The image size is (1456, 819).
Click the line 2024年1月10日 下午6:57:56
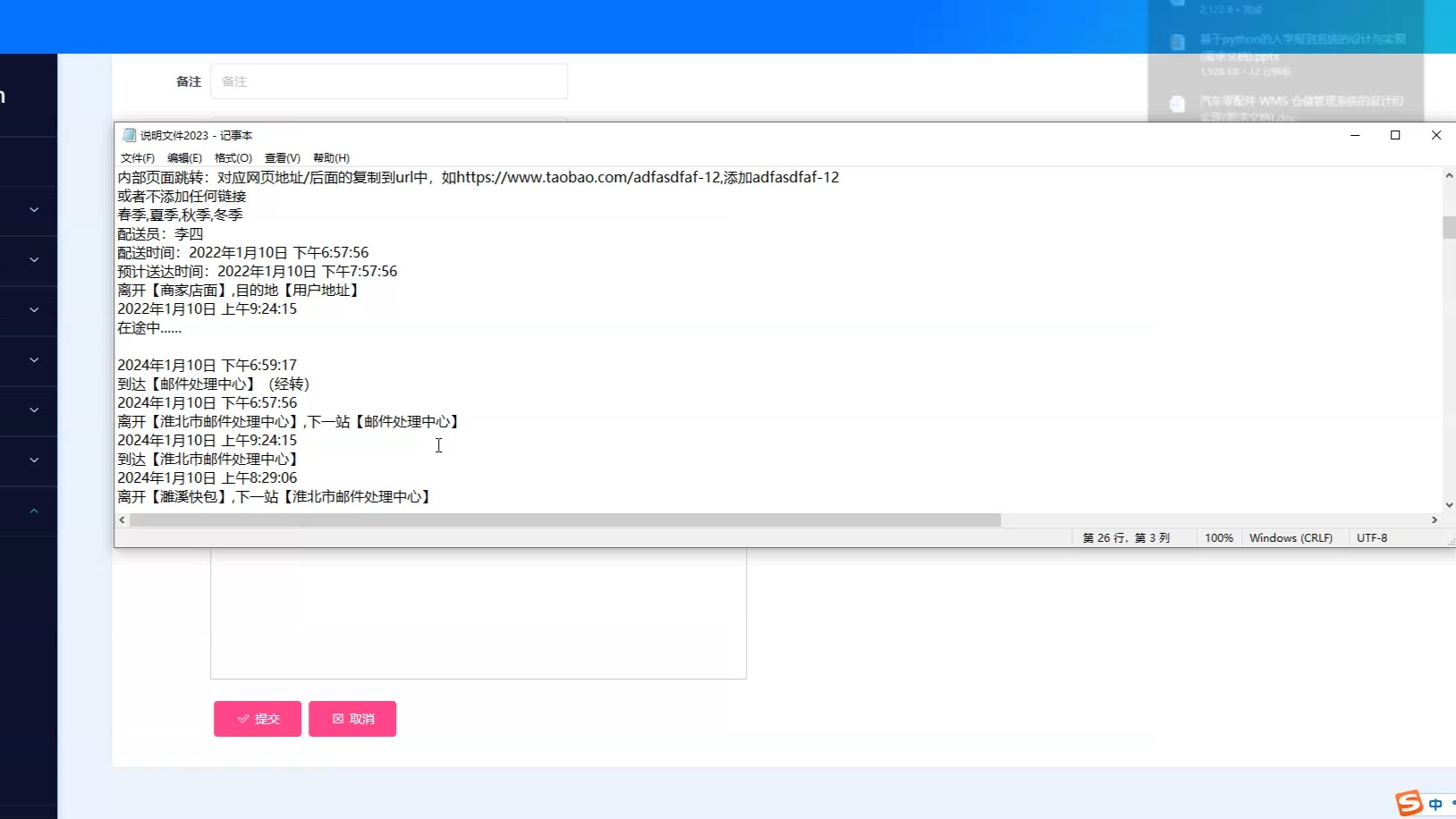coord(207,402)
